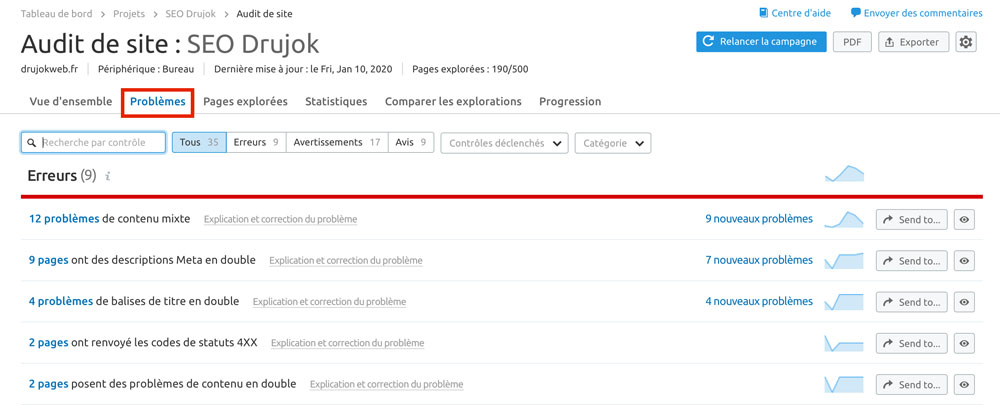Open the Centre d'aide link
1000x405 pixels.
tap(801, 13)
